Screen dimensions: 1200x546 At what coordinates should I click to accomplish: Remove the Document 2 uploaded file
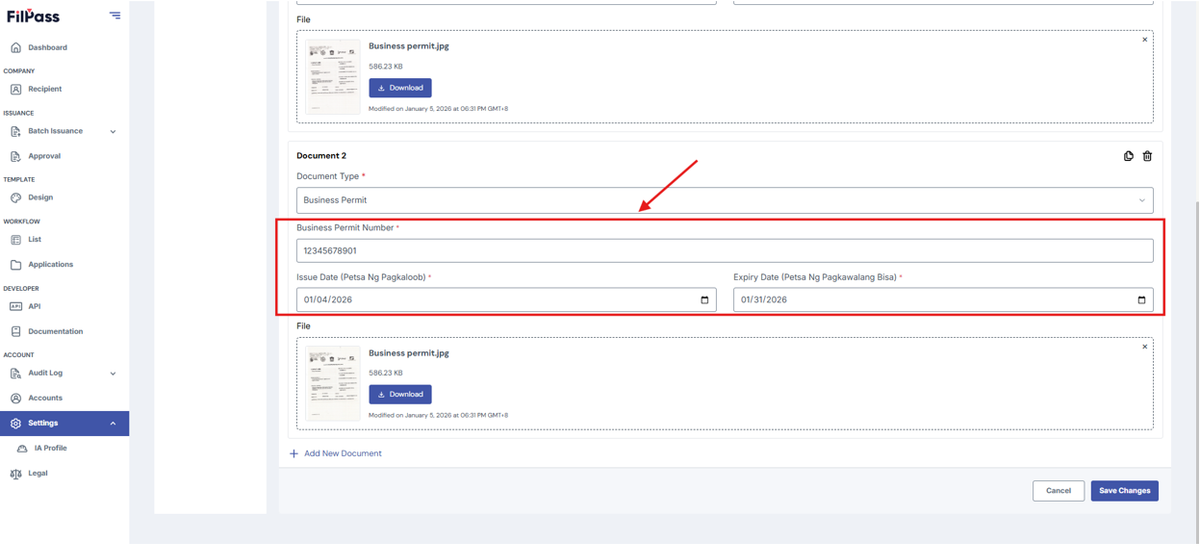tap(1145, 347)
